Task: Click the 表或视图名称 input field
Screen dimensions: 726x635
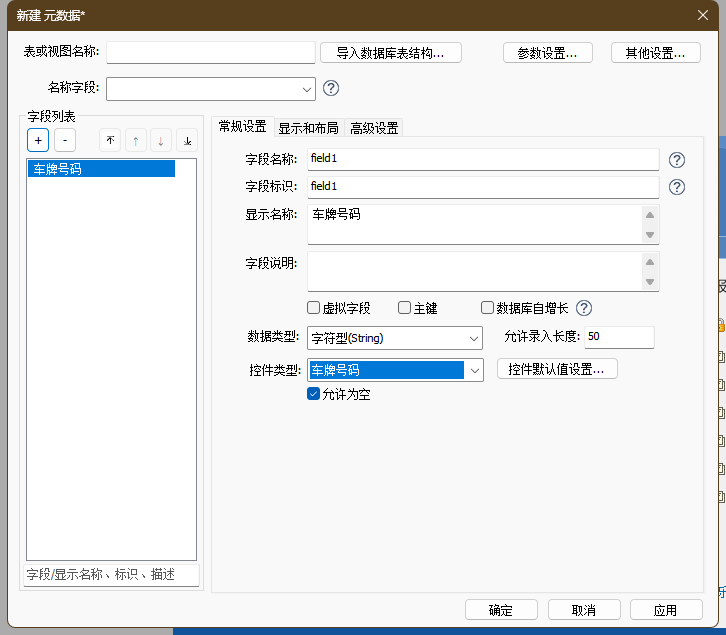Action: 210,53
